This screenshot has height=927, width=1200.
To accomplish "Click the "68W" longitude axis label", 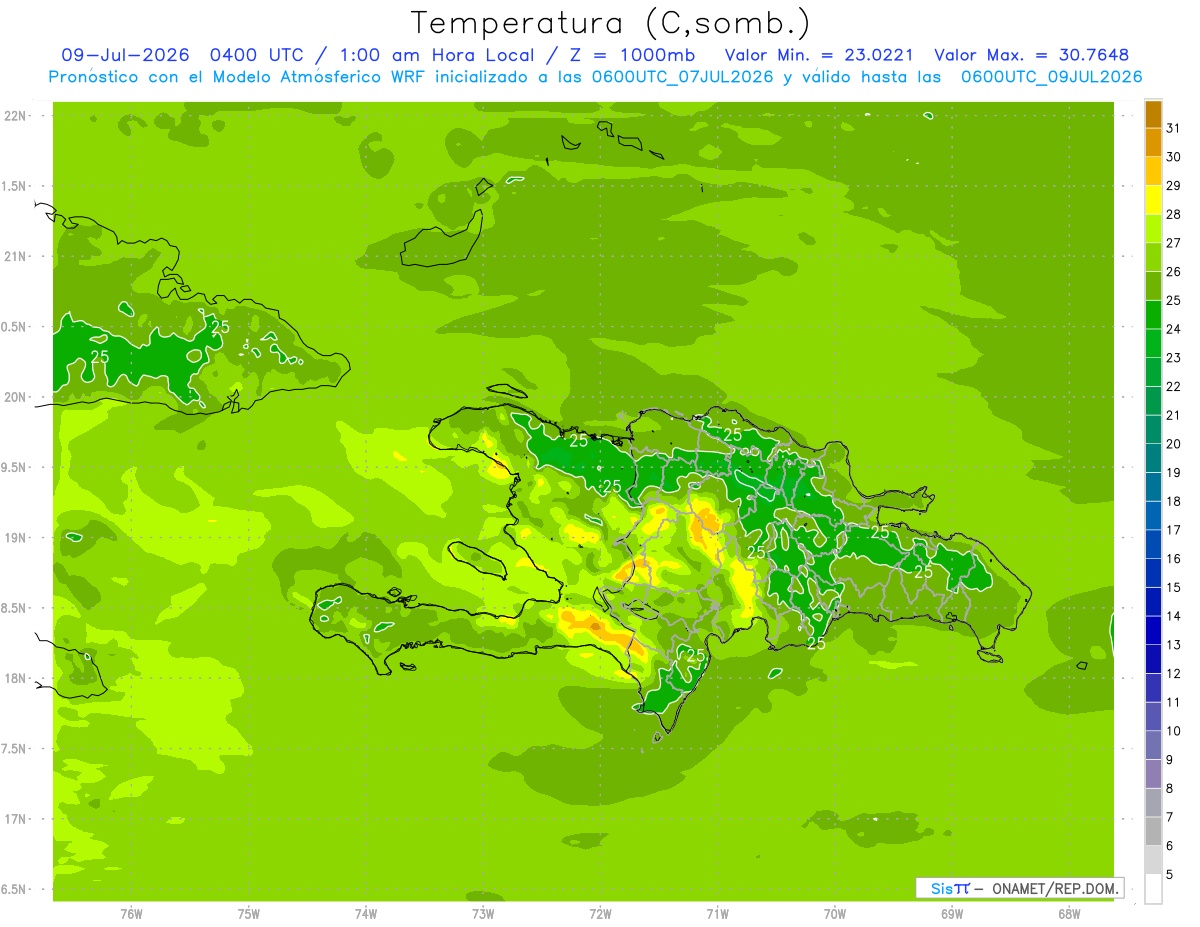I will pos(1068,913).
